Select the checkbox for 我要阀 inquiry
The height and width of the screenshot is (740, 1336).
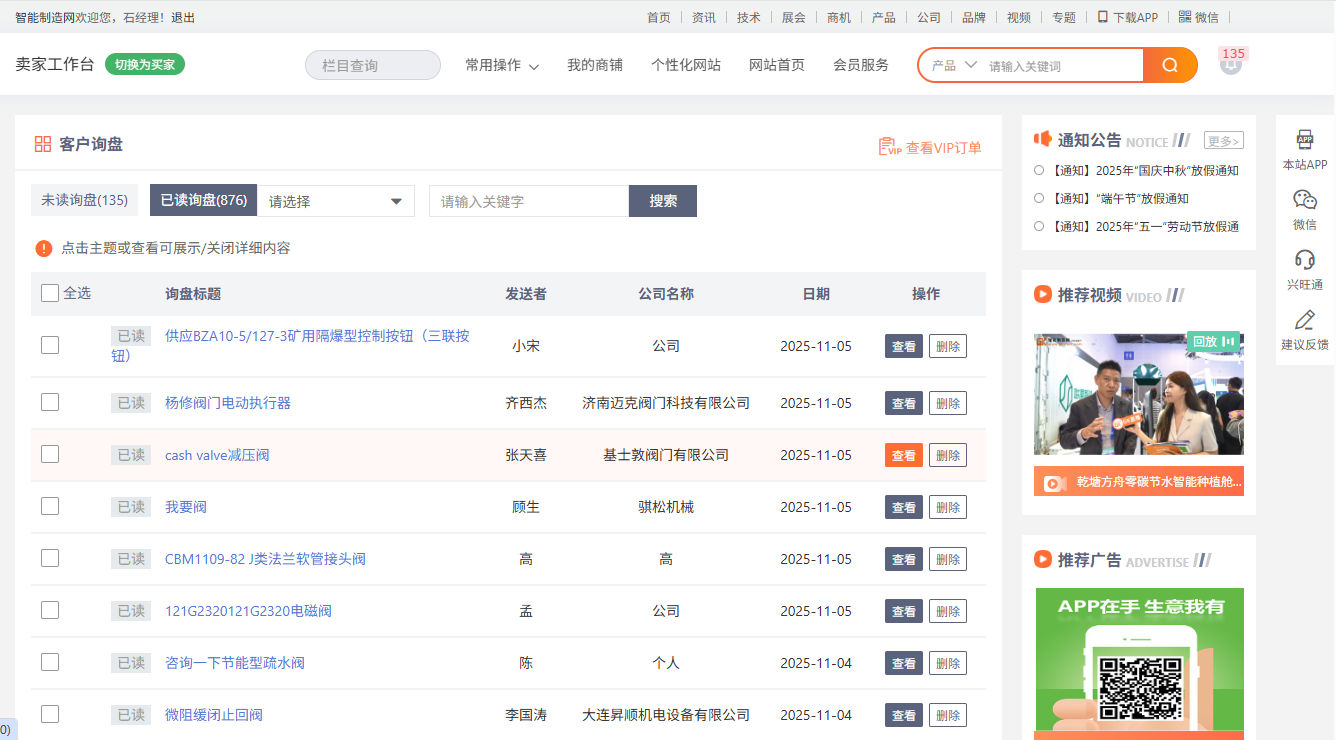click(50, 506)
